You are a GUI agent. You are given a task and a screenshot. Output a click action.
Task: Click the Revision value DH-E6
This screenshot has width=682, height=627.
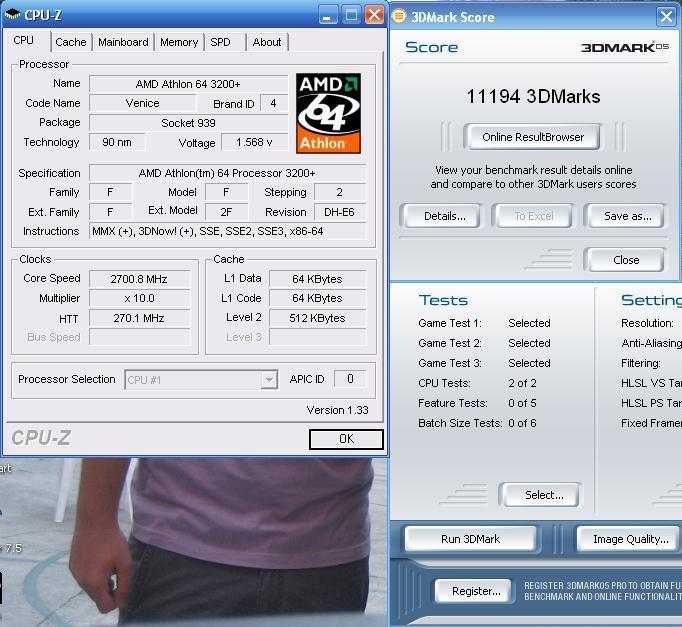(340, 212)
